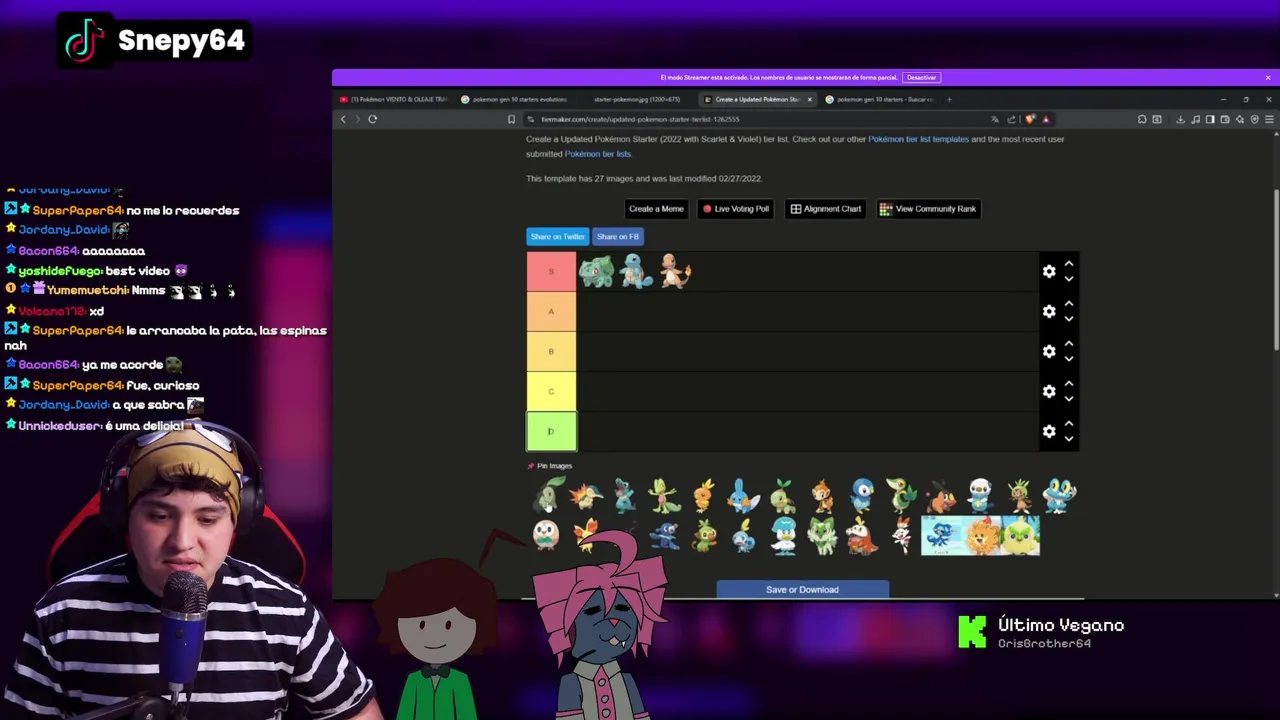Pick the Sobble starter image

coord(744,535)
